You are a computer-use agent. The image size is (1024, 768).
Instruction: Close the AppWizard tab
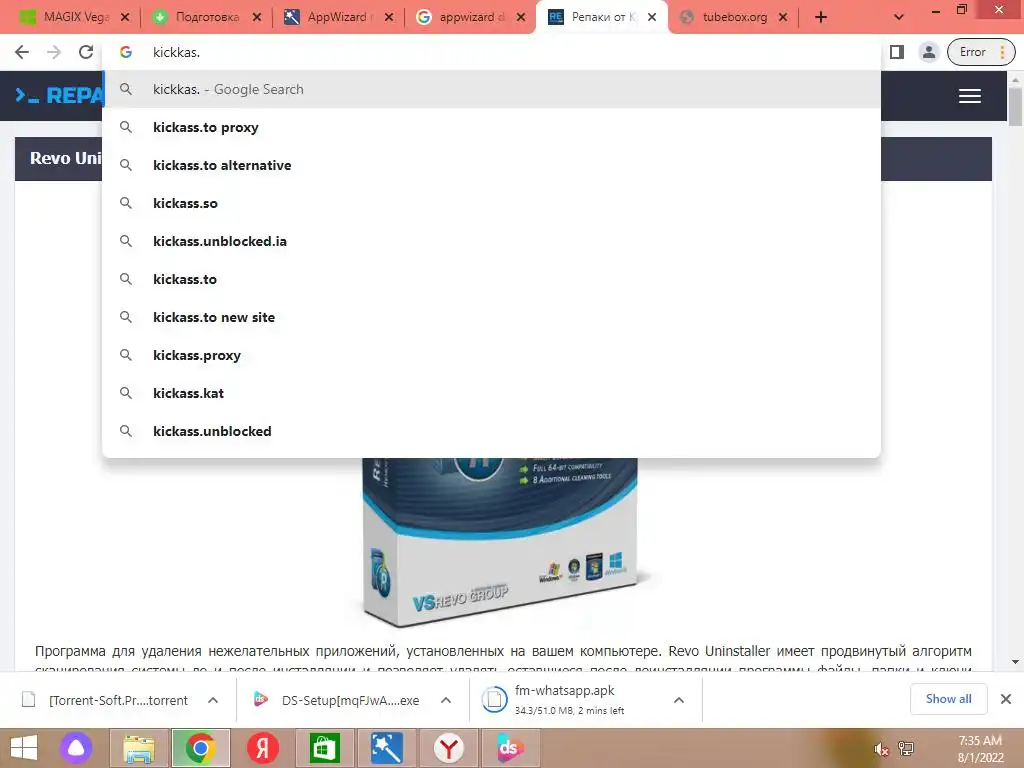[389, 18]
